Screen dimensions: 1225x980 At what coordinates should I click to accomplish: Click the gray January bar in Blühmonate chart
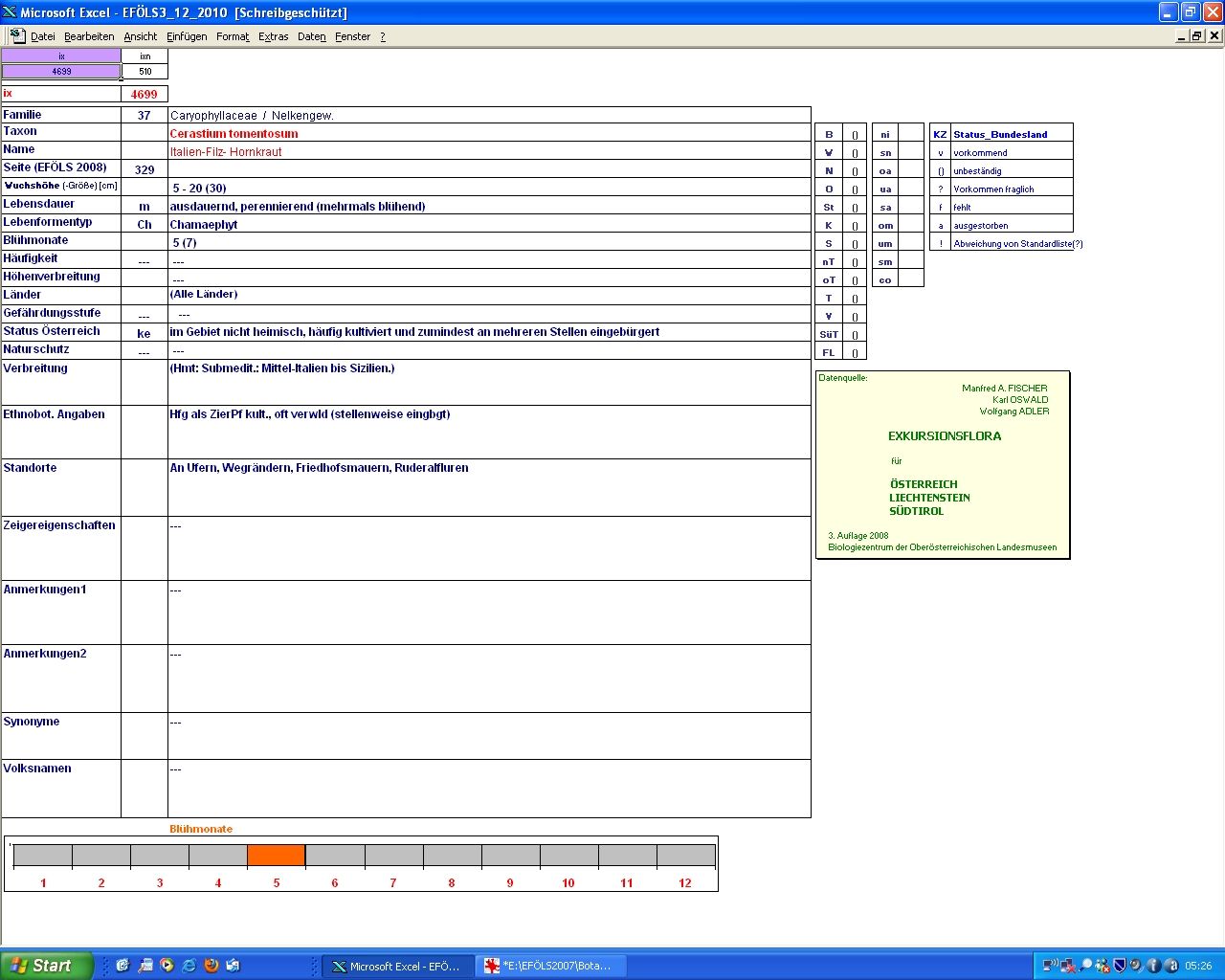[x=43, y=856]
